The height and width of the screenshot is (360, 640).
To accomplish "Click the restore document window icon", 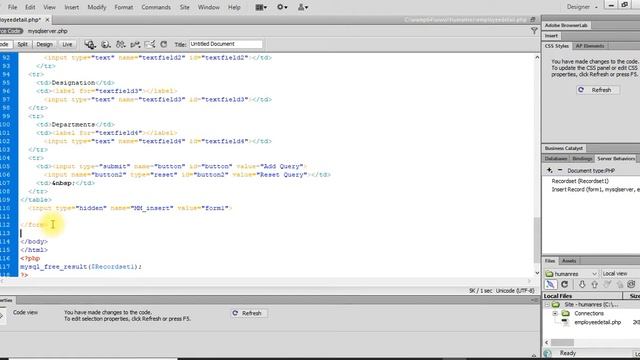I will tap(533, 20).
